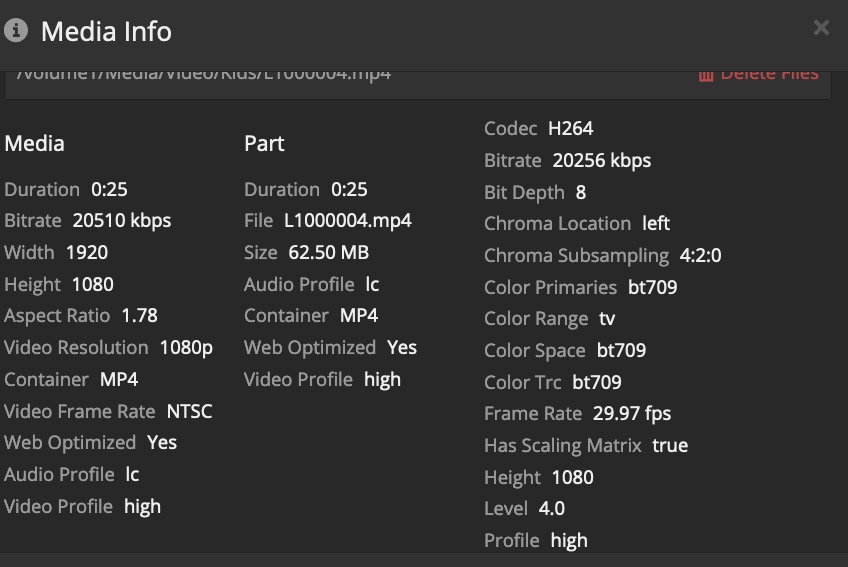Select the Aspect Ratio 1.78 value
Image resolution: width=848 pixels, height=567 pixels.
click(x=139, y=315)
